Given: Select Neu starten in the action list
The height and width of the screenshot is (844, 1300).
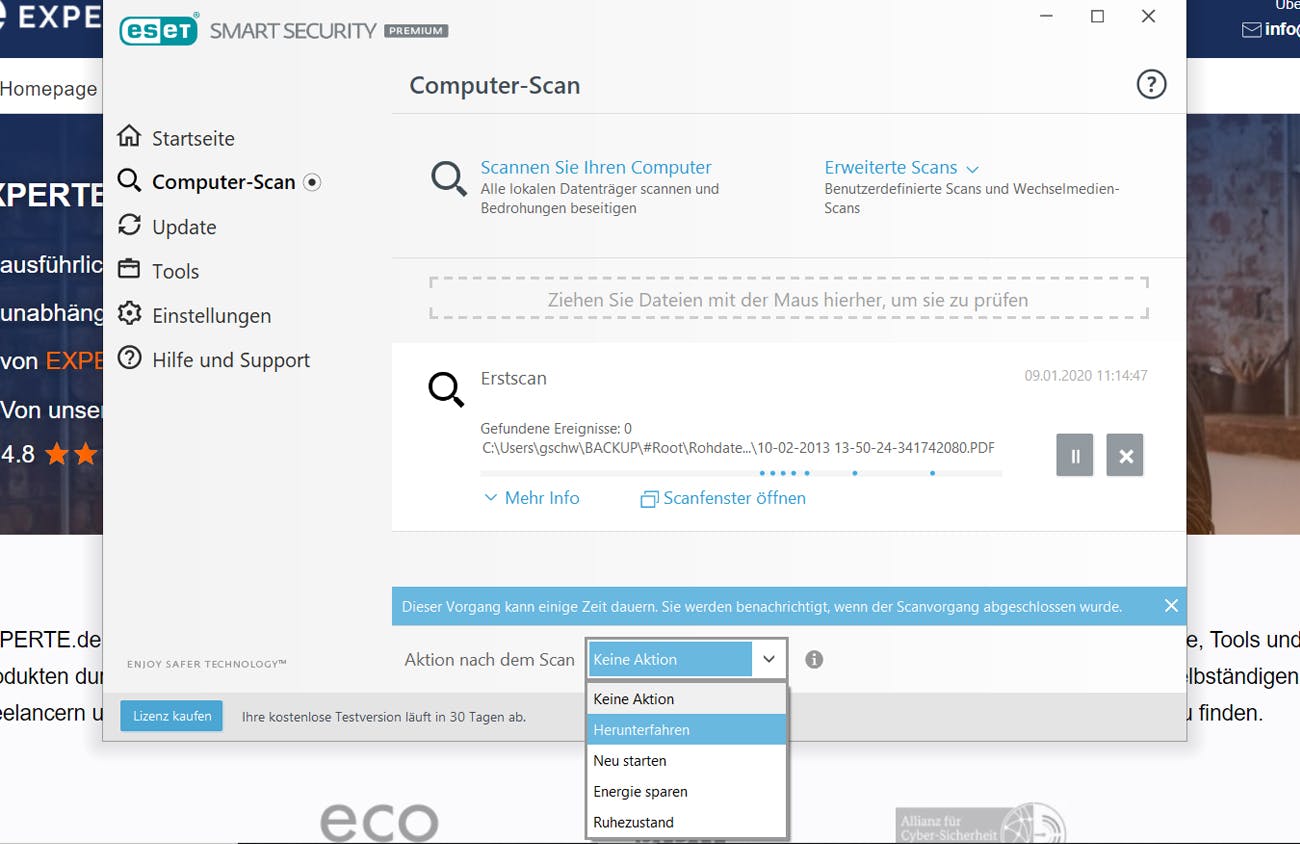Looking at the screenshot, I should (x=686, y=761).
